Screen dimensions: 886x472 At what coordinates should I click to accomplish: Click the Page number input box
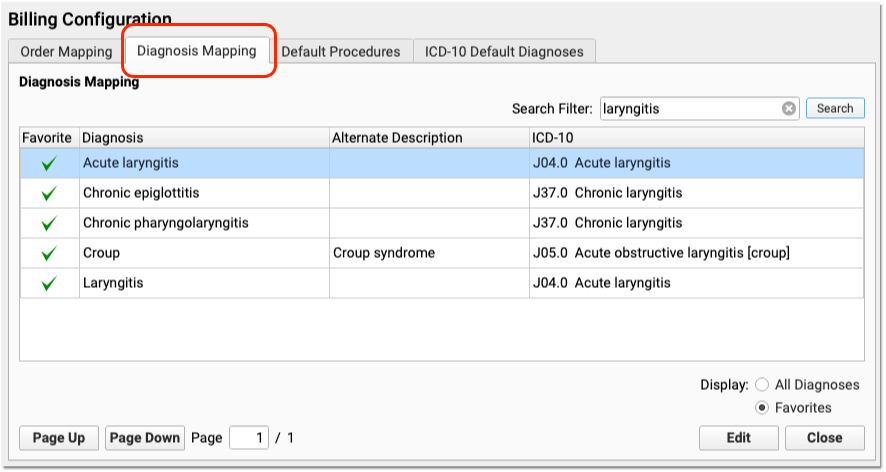pyautogui.click(x=249, y=438)
